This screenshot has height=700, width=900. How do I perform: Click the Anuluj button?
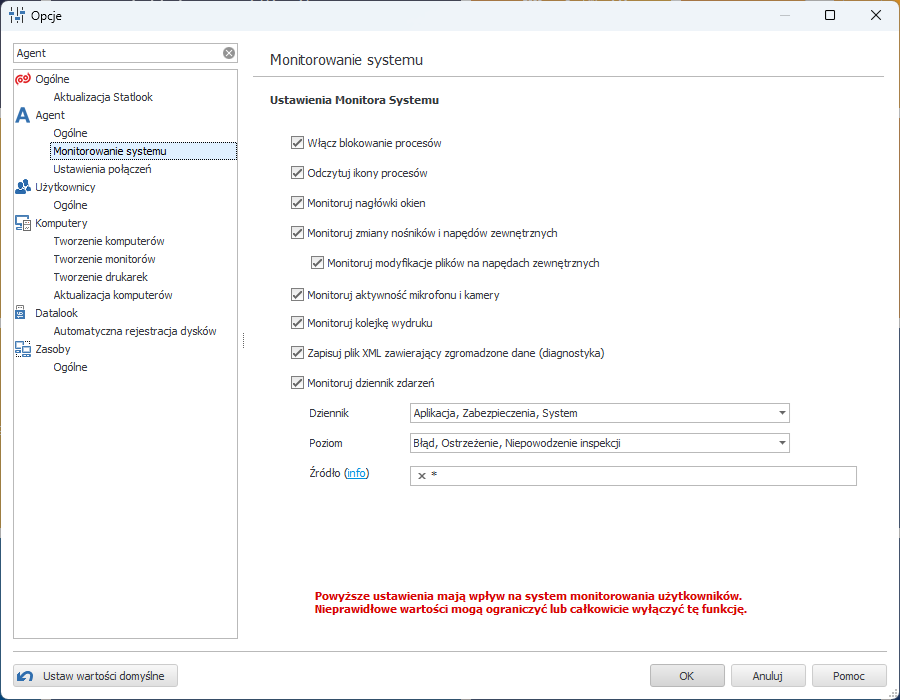pyautogui.click(x=767, y=676)
